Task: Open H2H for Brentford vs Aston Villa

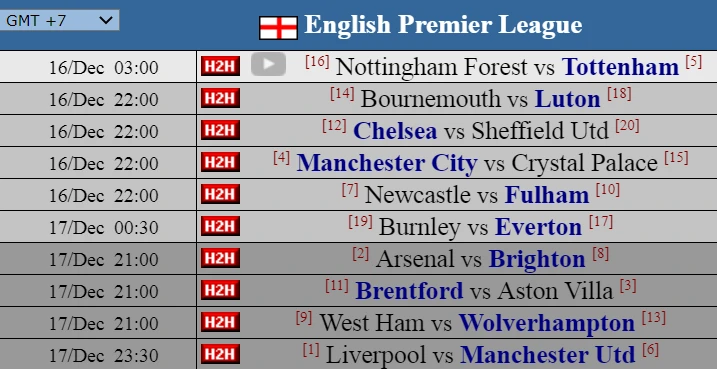Action: [220, 291]
